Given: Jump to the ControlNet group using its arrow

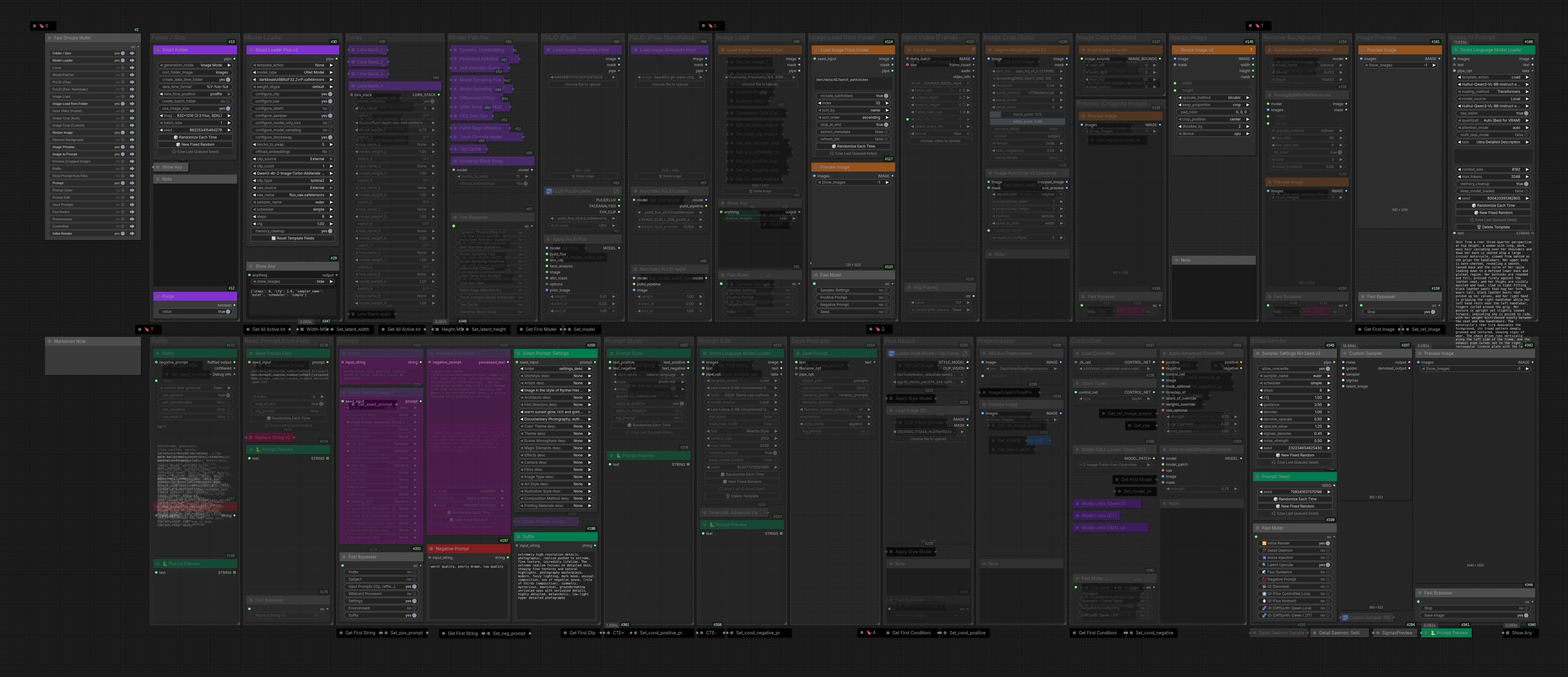Looking at the screenshot, I should 132,227.
